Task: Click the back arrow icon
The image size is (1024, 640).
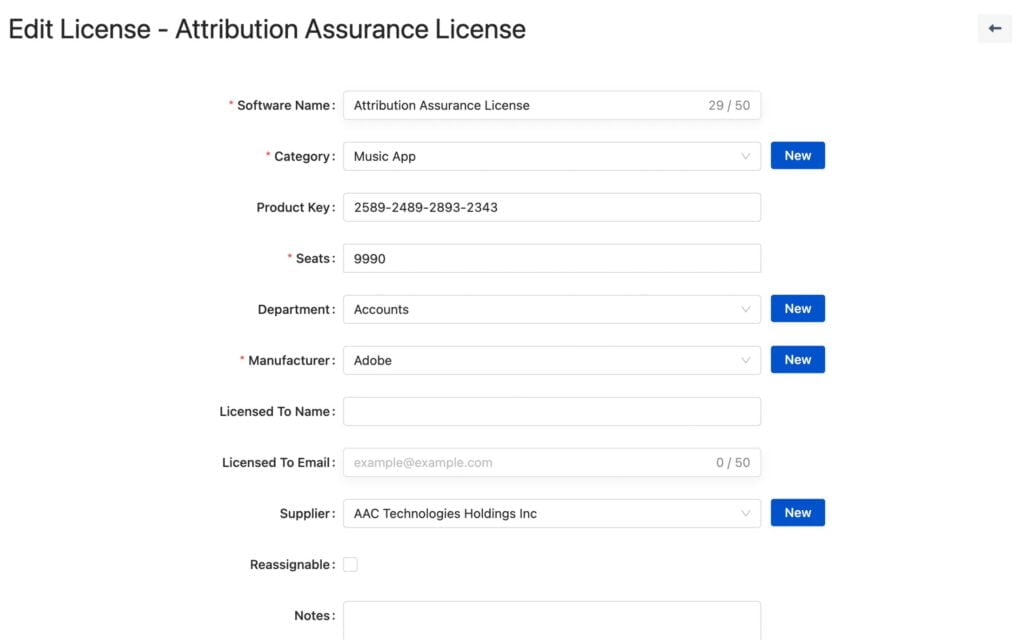Action: point(994,28)
